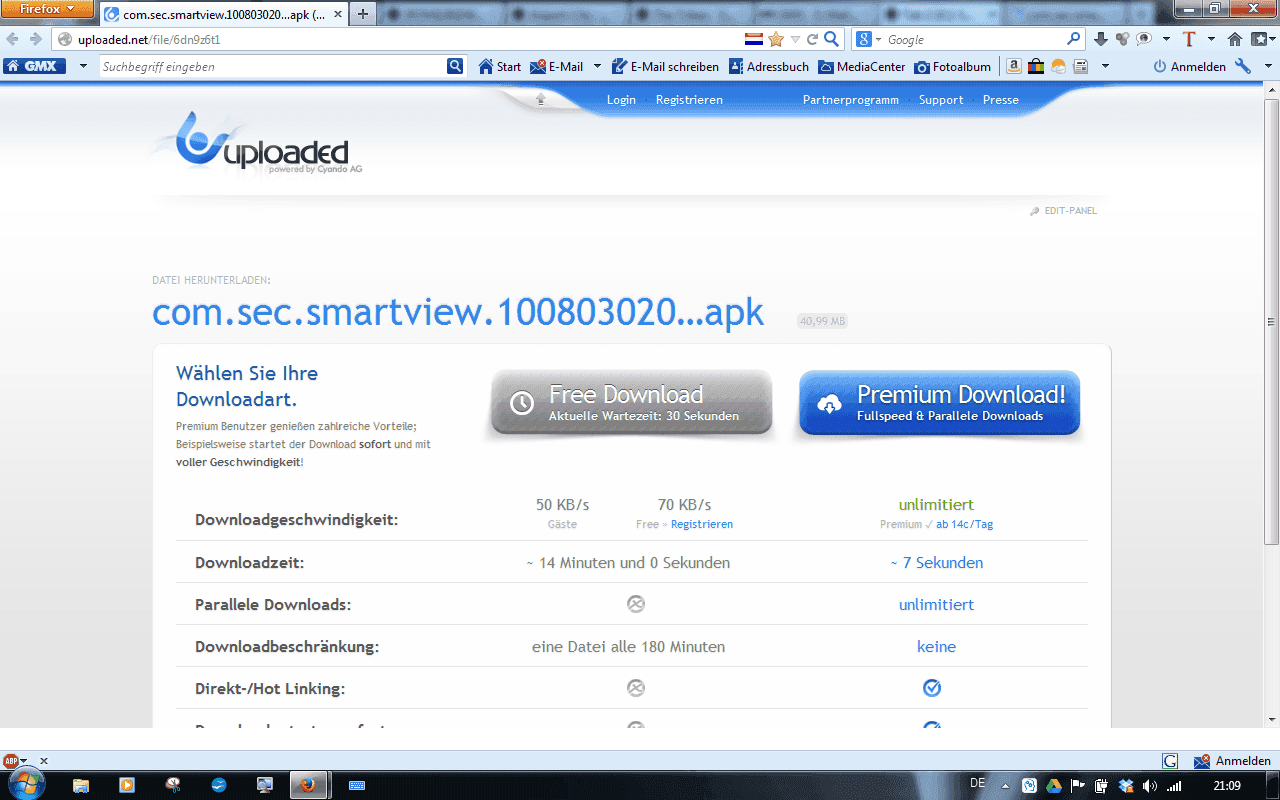Click GMX search magnifier button

tap(455, 66)
